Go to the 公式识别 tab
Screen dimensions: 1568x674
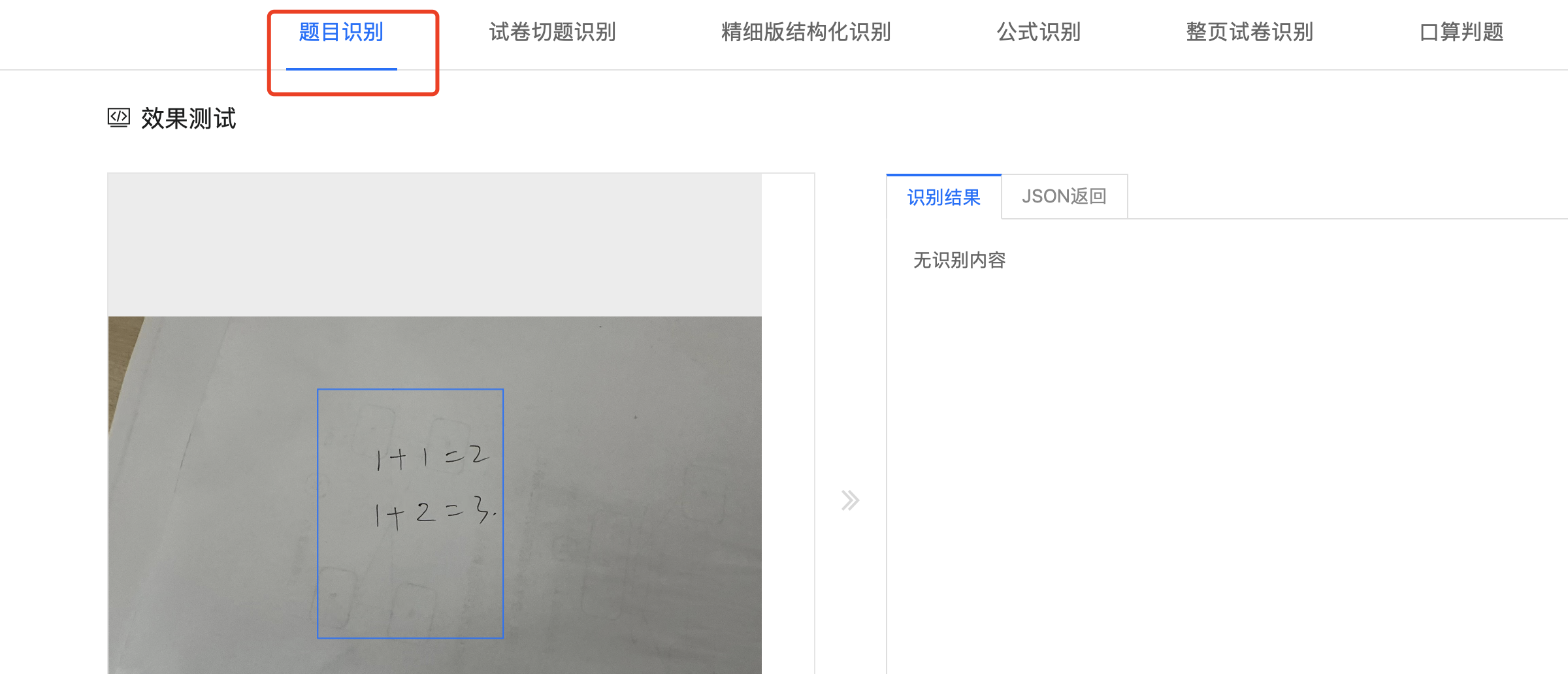[1039, 32]
